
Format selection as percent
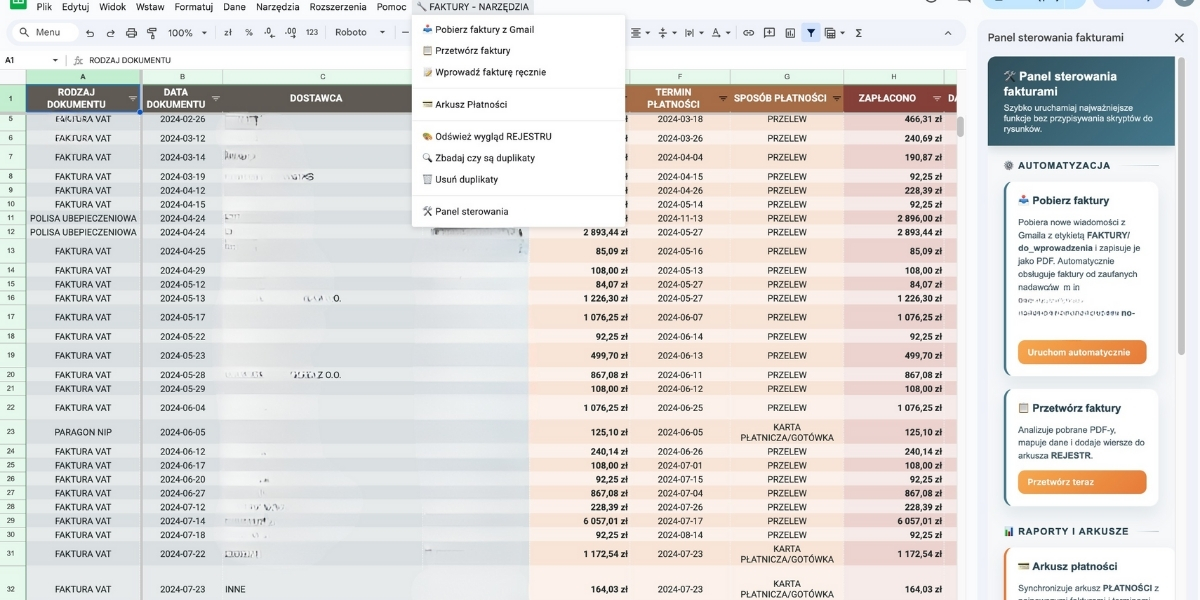248,32
